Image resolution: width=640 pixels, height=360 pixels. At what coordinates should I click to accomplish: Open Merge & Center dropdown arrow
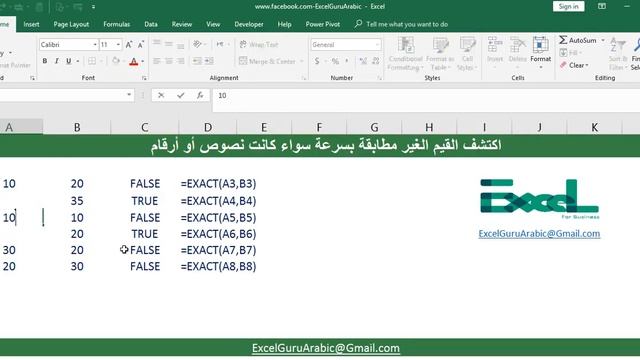pyautogui.click(x=302, y=61)
